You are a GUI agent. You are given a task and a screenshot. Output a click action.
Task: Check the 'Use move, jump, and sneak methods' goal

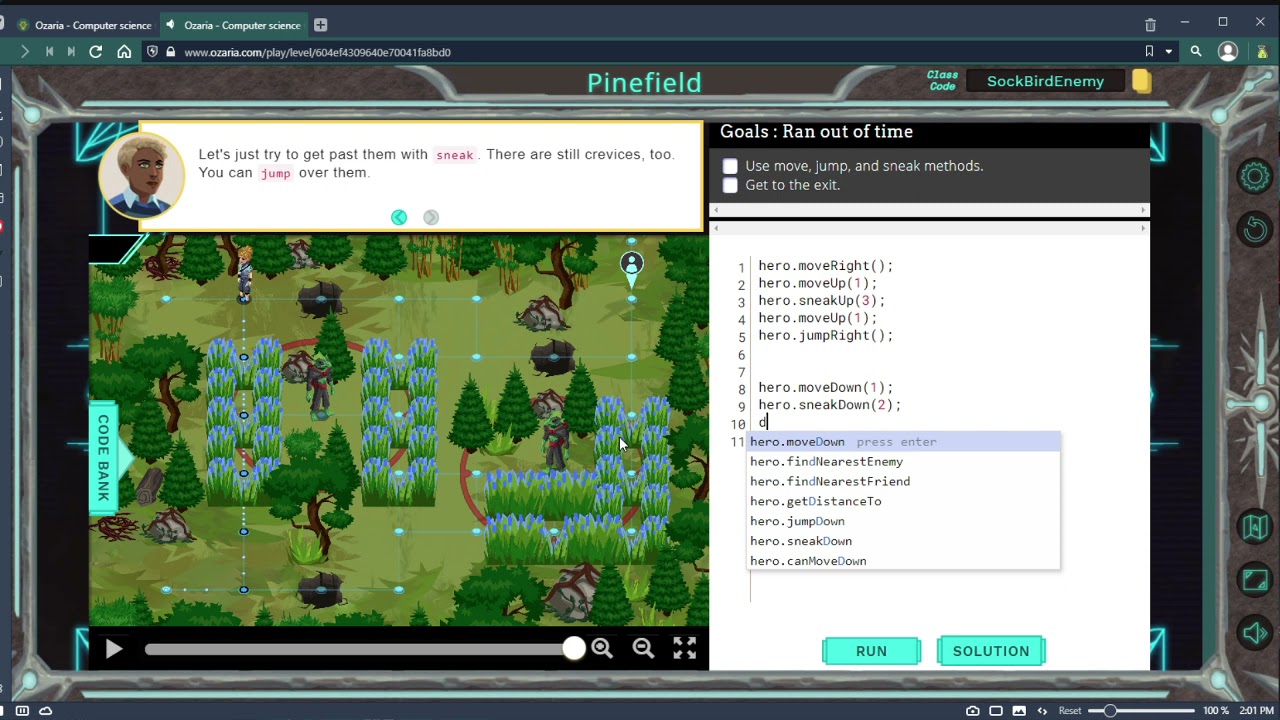[730, 166]
